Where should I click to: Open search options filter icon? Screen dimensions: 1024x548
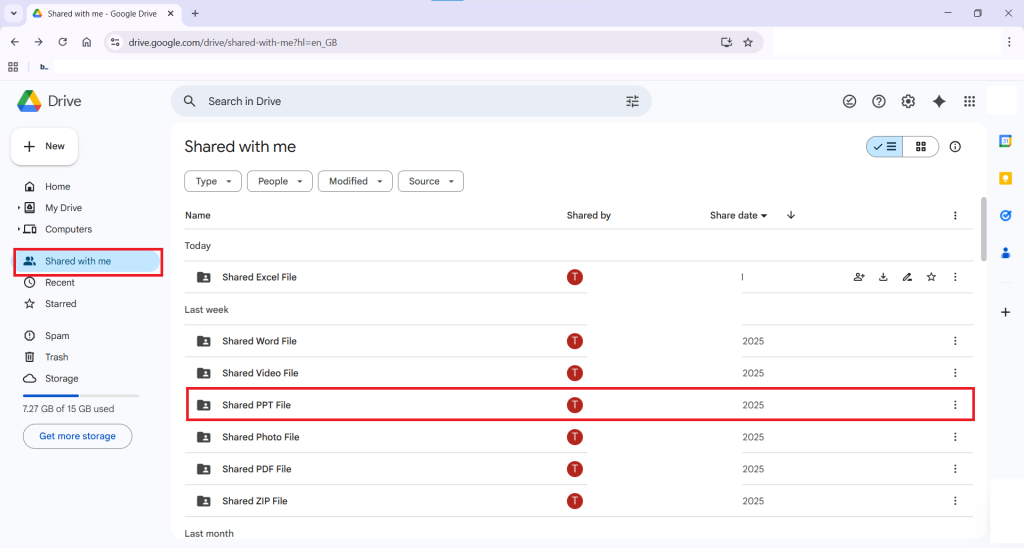[632, 101]
